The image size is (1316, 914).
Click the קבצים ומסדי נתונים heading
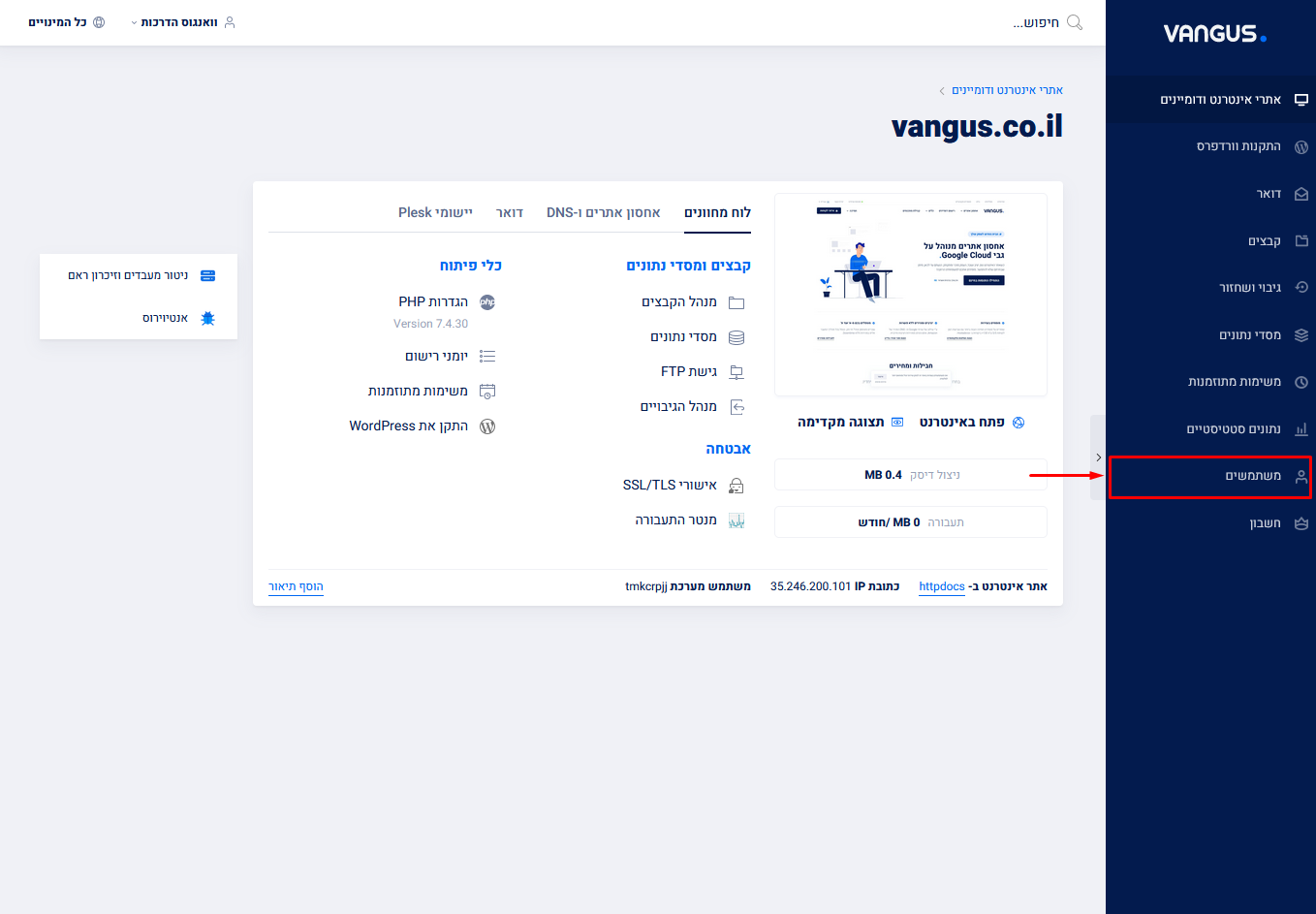pos(689,266)
